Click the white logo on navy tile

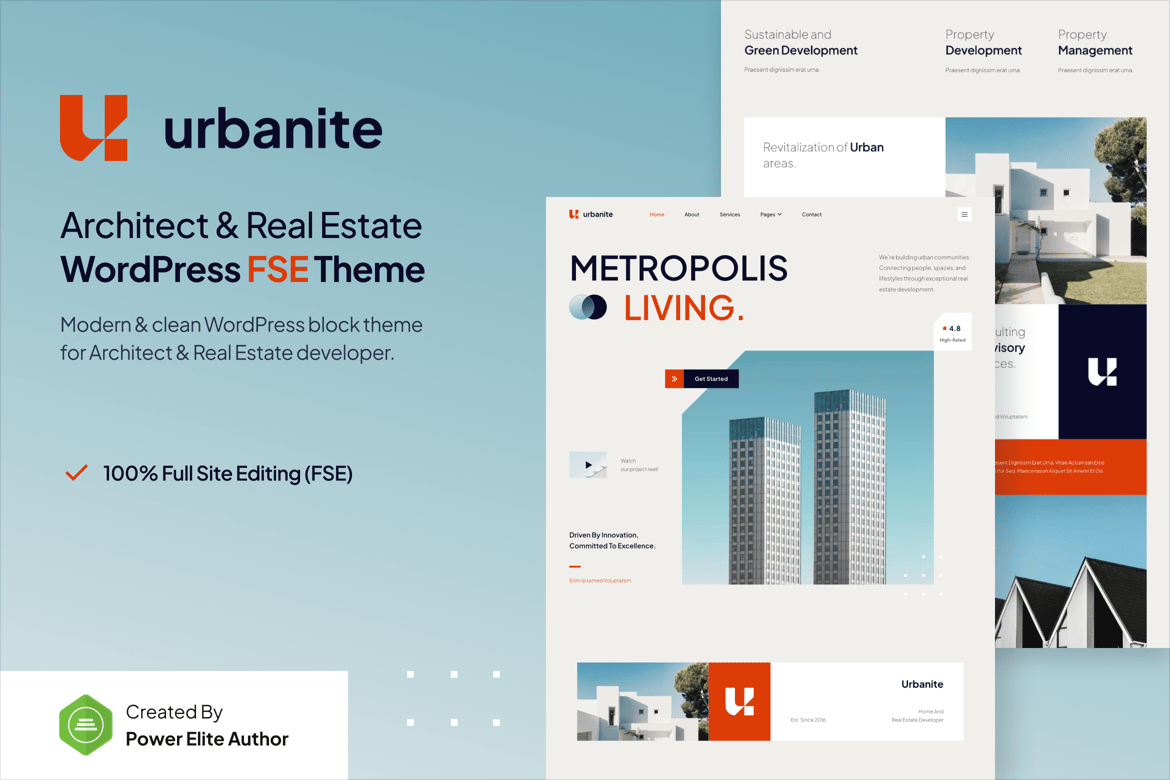pos(1102,372)
